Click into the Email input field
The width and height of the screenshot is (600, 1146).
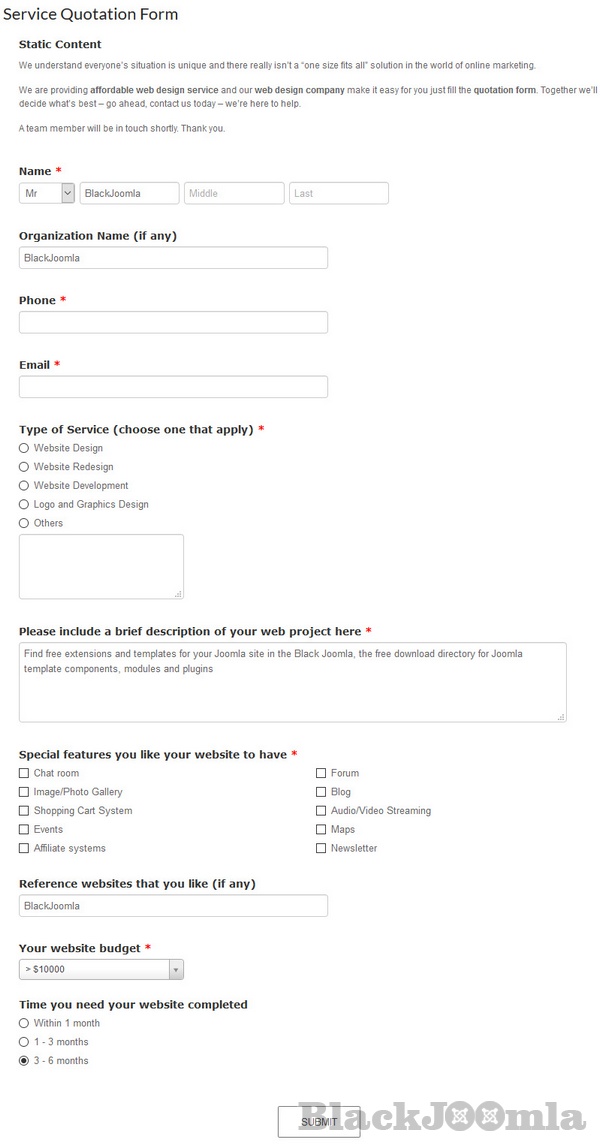point(173,387)
